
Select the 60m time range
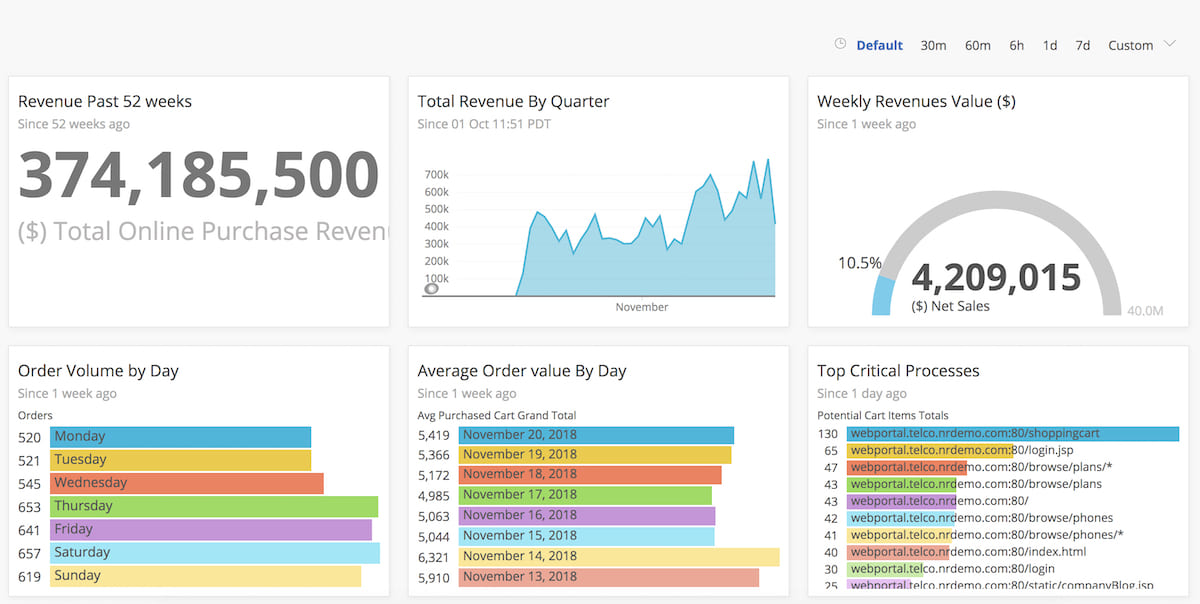977,44
